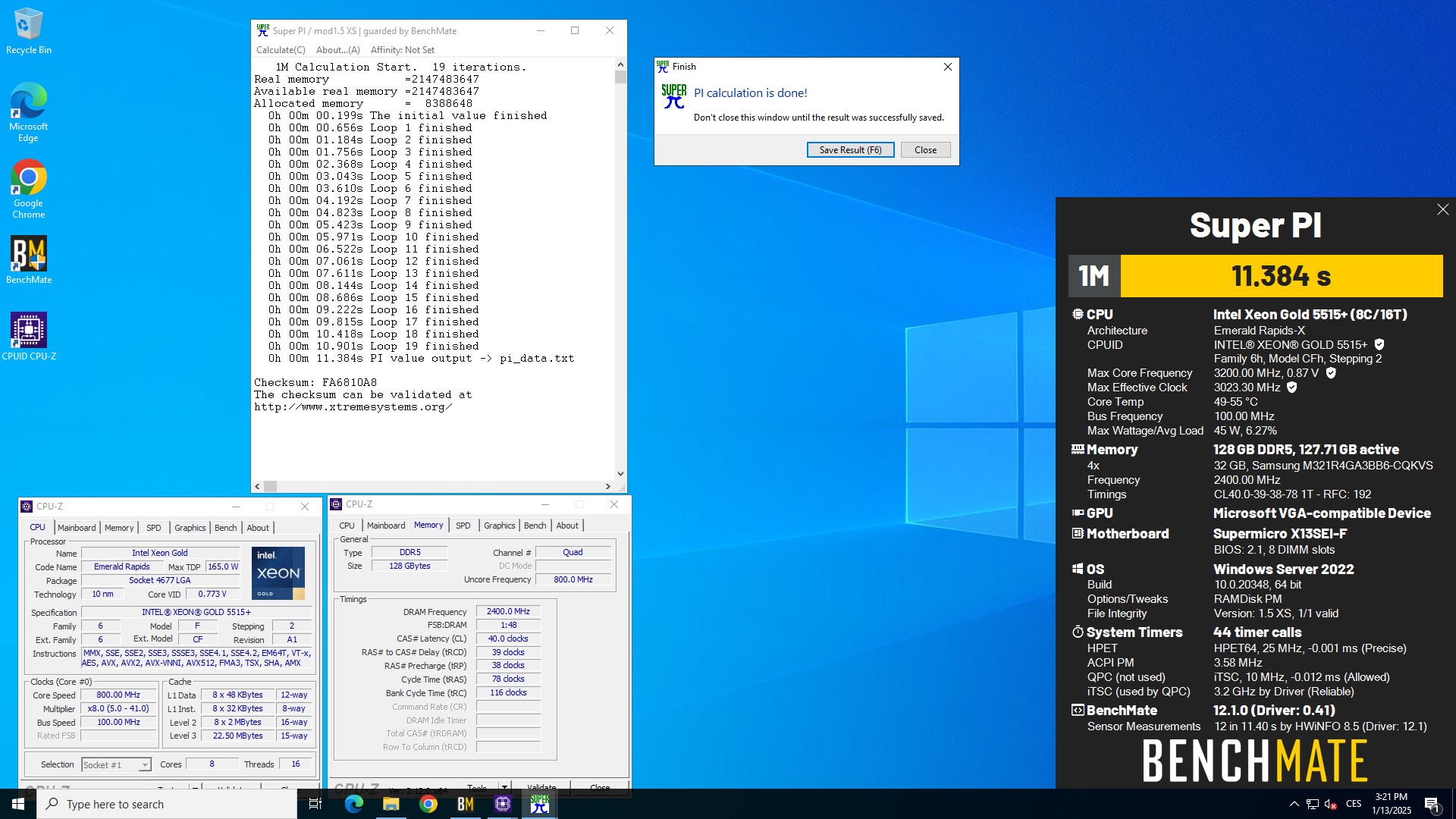This screenshot has width=1456, height=819.
Task: Click the Checksum: FA6810A8 line
Action: [315, 383]
